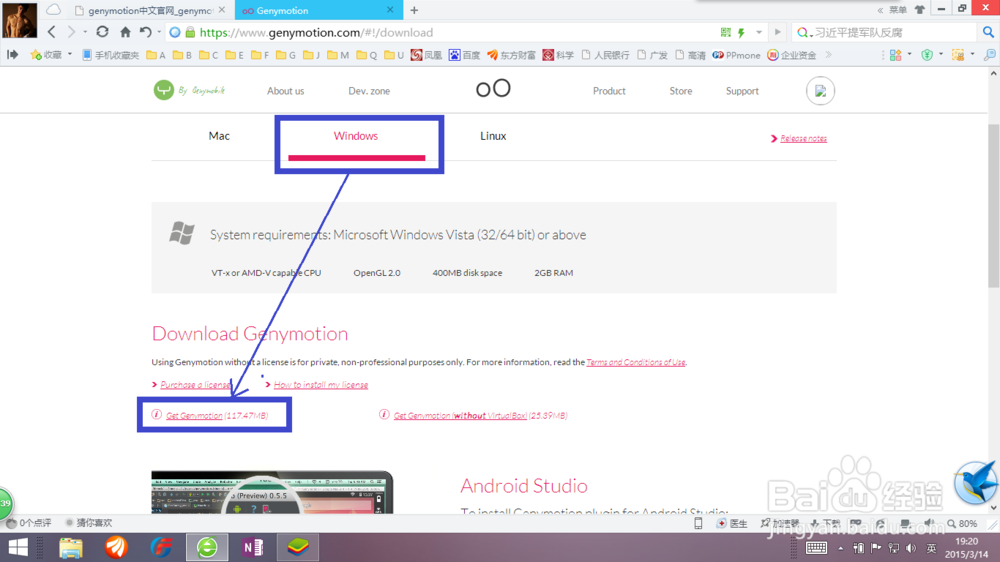Viewport: 1000px width, 562px height.
Task: Open the dropdown next to undo arrow
Action: [x=159, y=32]
